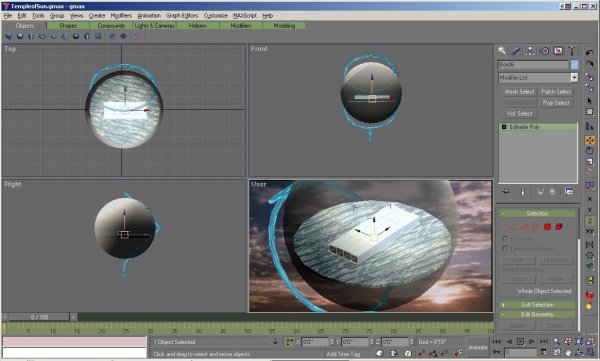Collapse the Selection rollout

537,213
